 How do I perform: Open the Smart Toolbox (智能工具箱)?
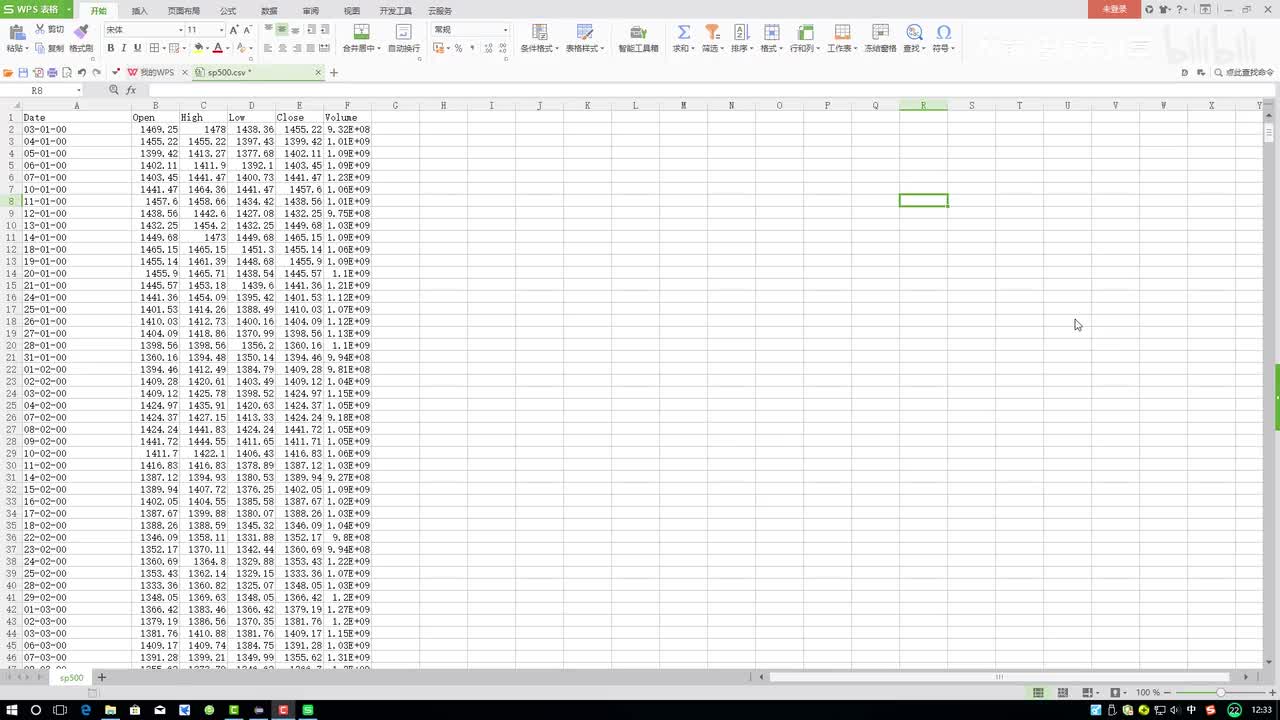point(638,38)
